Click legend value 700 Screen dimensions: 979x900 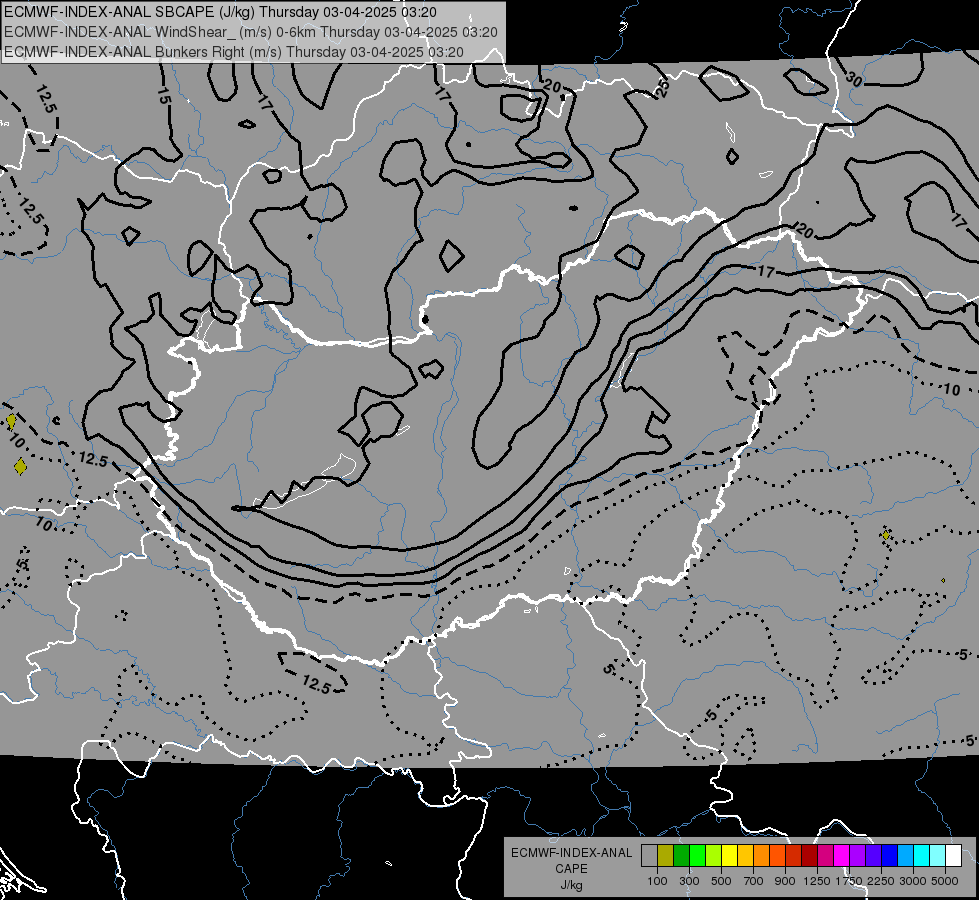754,881
